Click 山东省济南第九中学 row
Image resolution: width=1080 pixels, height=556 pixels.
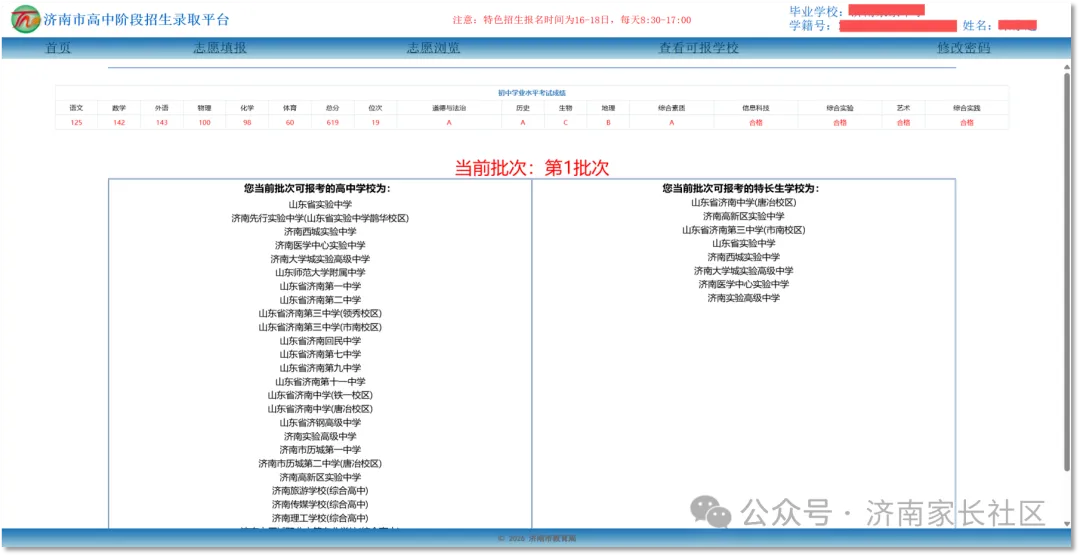(x=320, y=368)
